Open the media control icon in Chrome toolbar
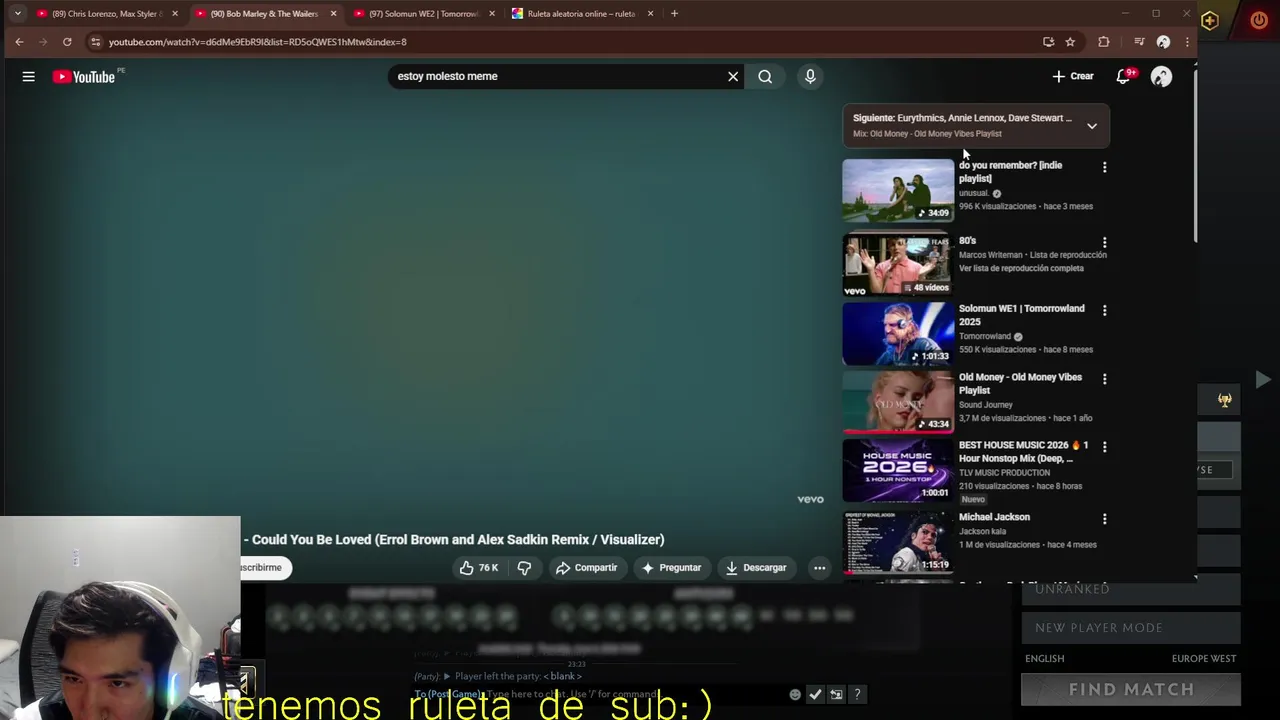 click(1139, 42)
